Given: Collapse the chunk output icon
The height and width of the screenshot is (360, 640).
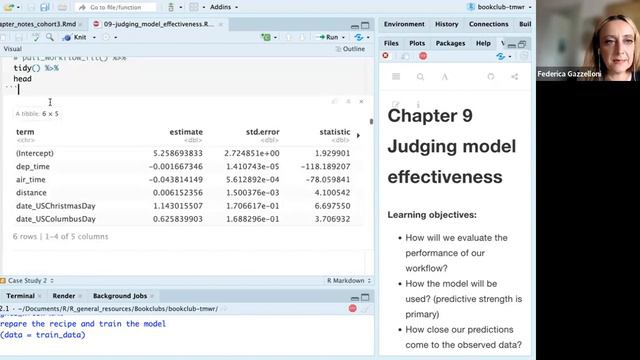Looking at the screenshot, I should (x=348, y=102).
